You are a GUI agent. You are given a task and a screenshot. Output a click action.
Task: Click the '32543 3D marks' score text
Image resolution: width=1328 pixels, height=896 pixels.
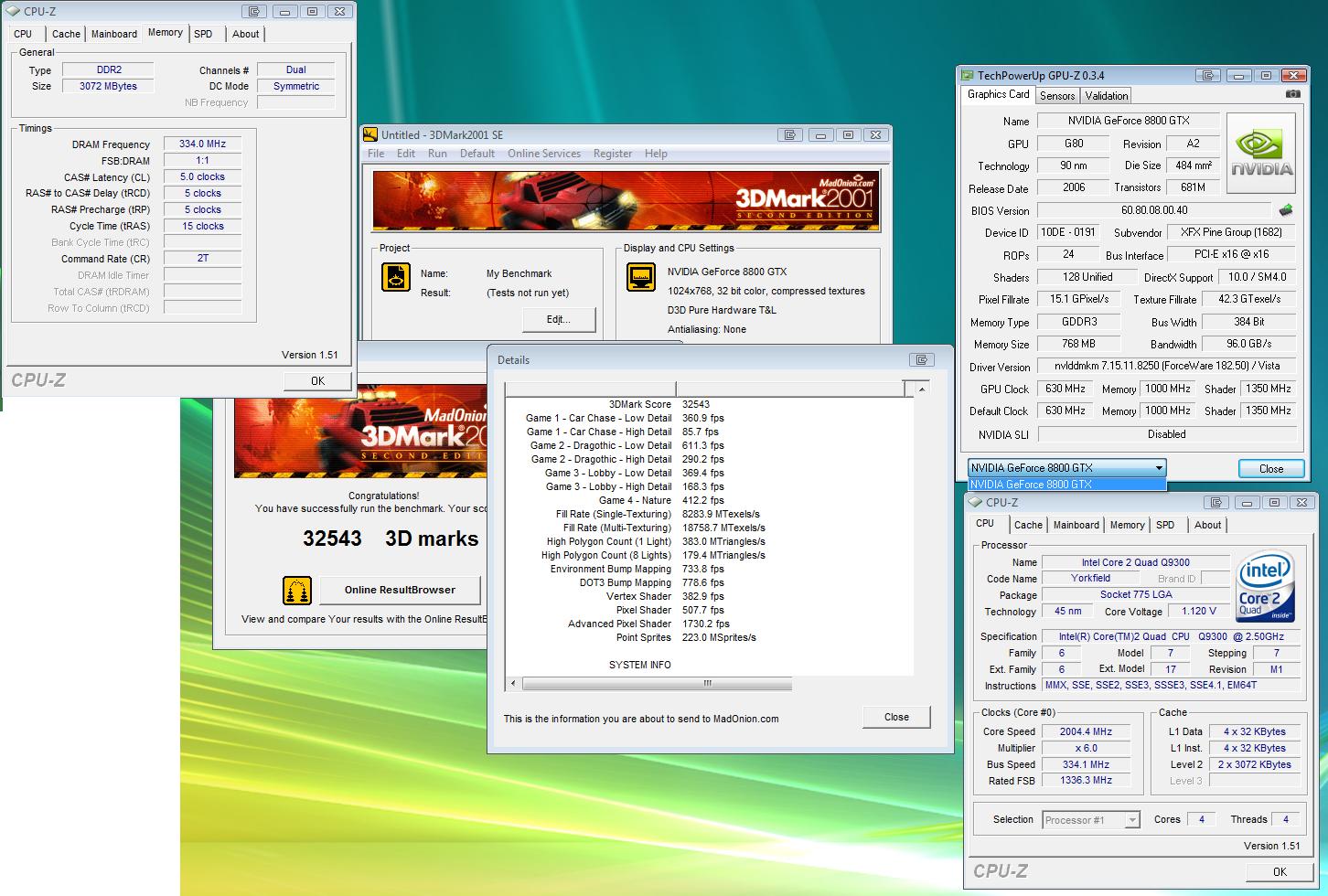click(x=391, y=539)
